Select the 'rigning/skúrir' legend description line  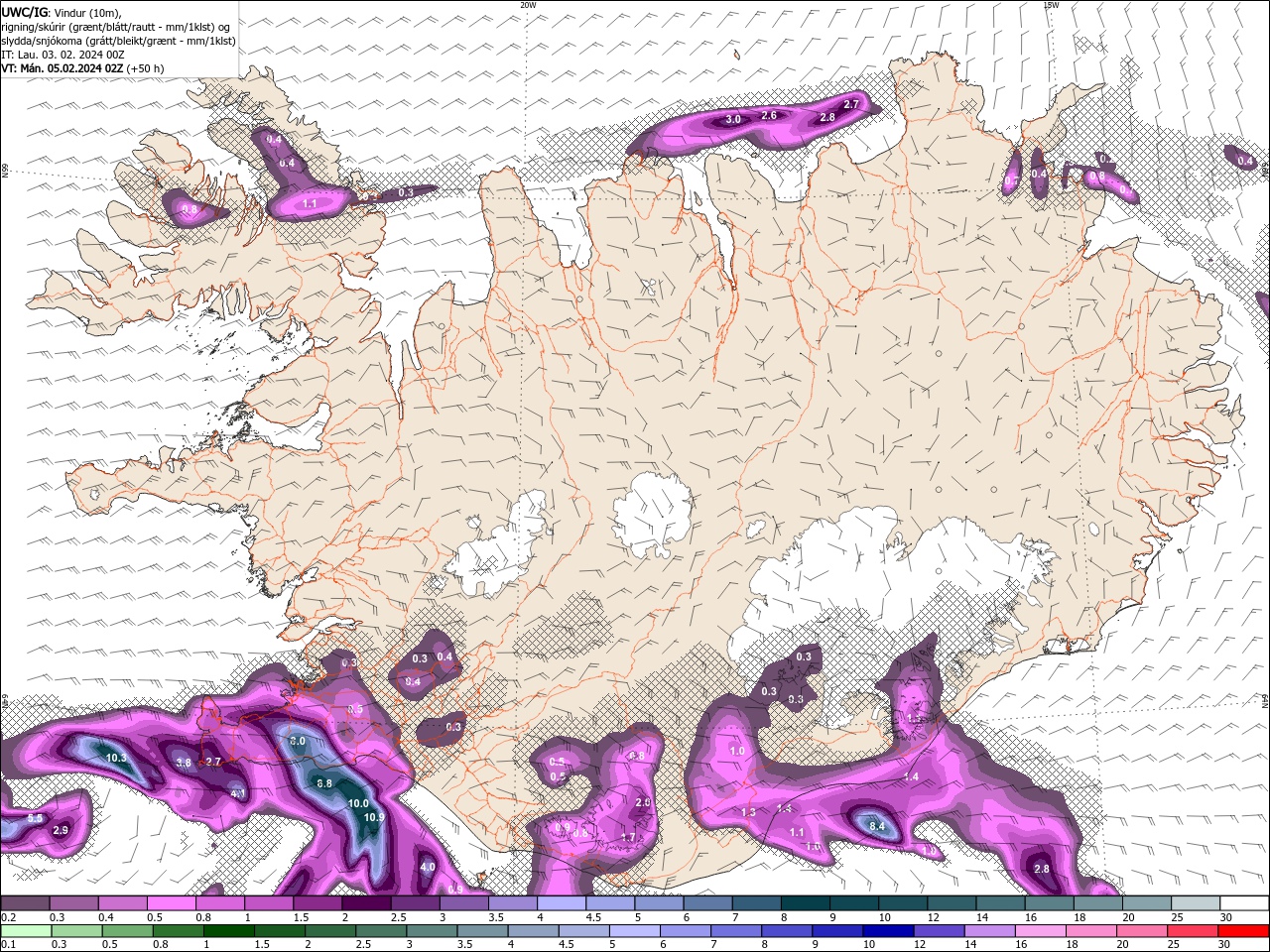pyautogui.click(x=116, y=26)
